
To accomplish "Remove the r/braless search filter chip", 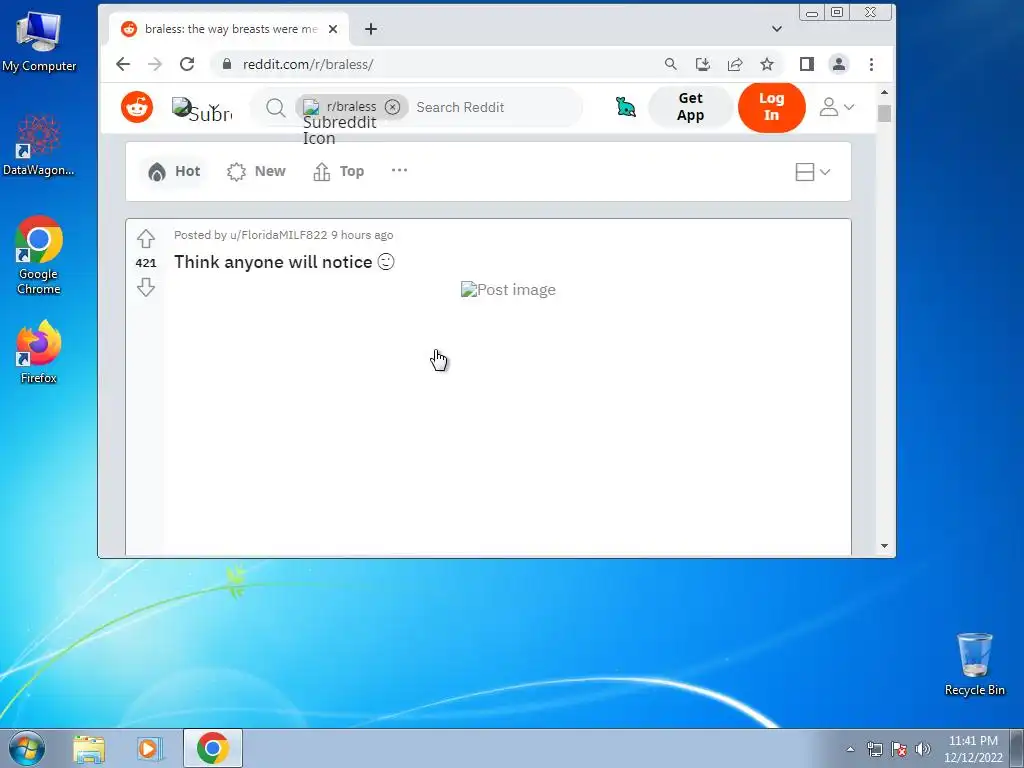I will click(x=392, y=107).
